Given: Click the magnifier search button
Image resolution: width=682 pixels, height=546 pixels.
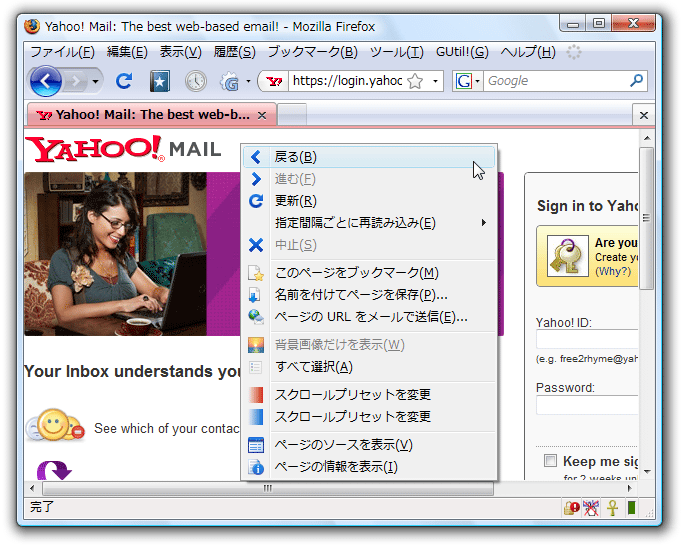Looking at the screenshot, I should pyautogui.click(x=636, y=80).
